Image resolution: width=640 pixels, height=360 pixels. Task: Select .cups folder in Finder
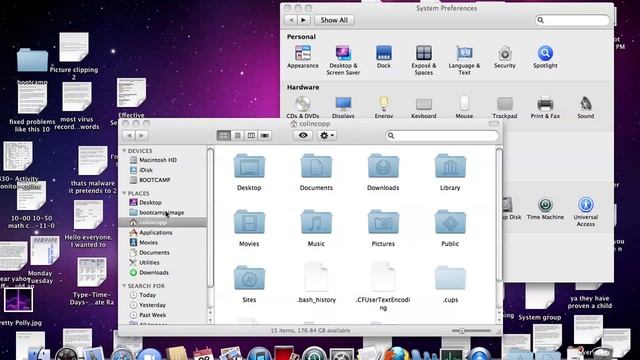click(x=450, y=284)
